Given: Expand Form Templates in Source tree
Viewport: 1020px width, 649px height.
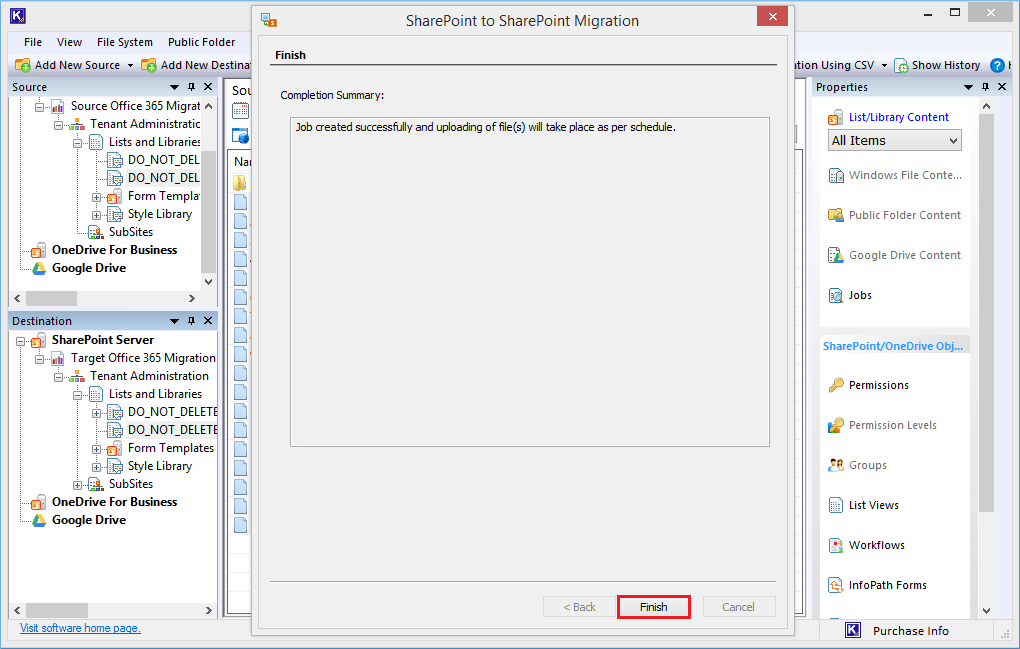Looking at the screenshot, I should pos(96,197).
